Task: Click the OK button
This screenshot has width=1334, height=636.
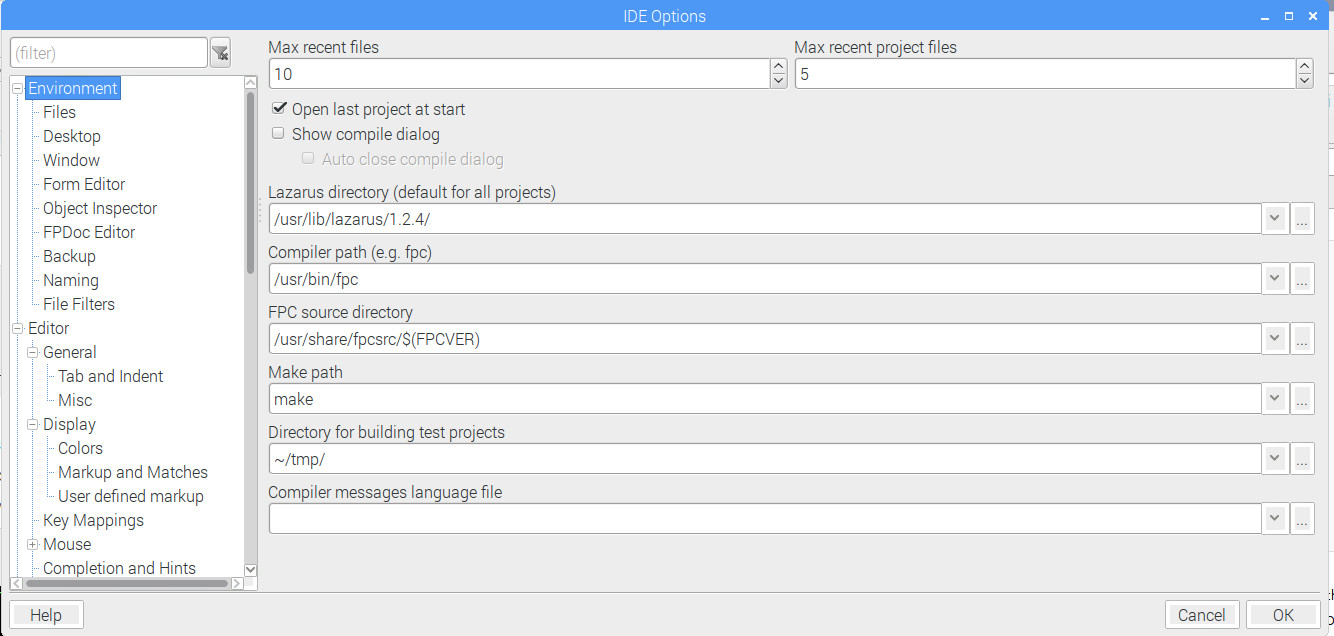Action: (x=1283, y=615)
